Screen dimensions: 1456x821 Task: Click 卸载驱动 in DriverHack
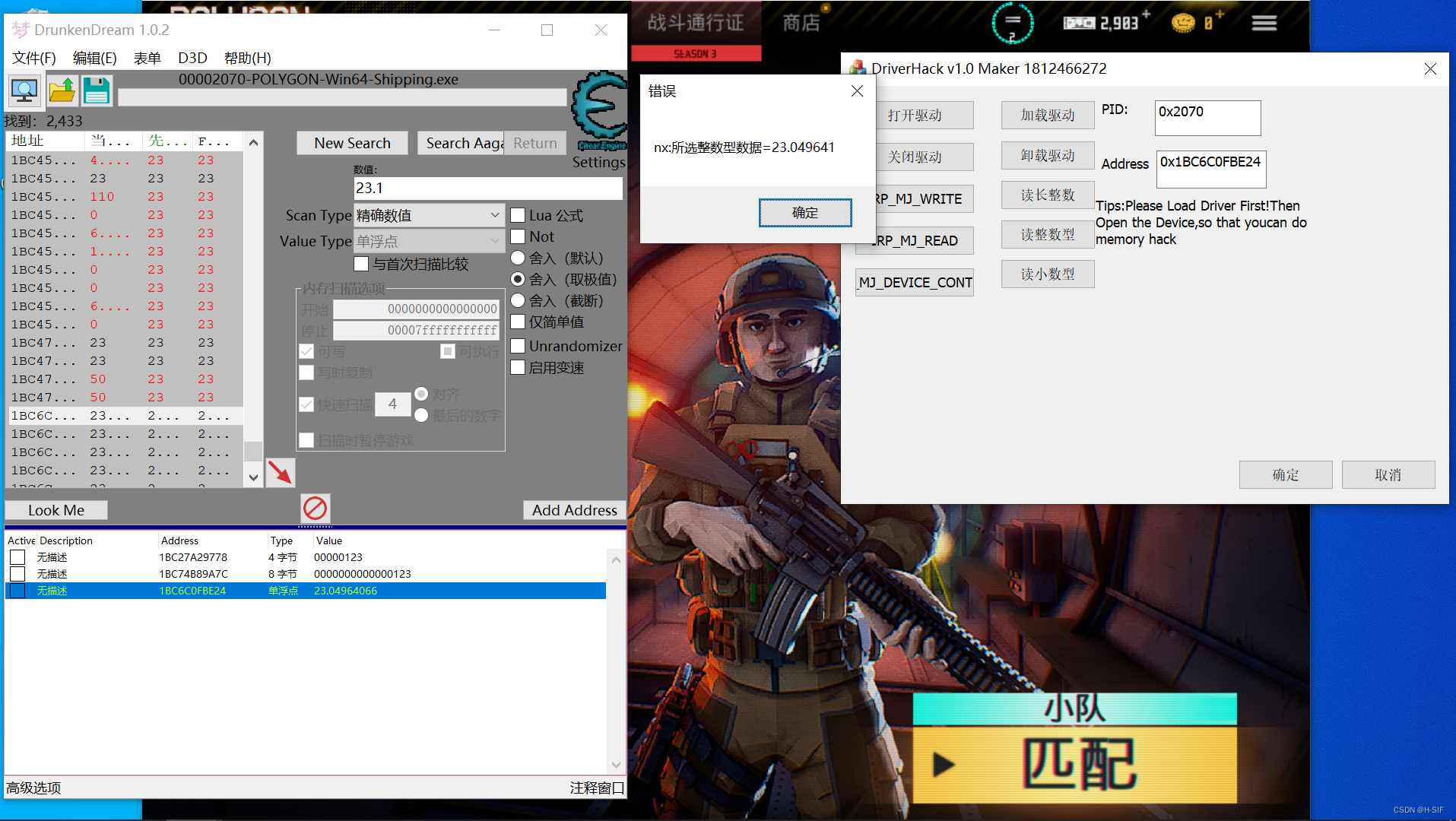pos(1048,156)
